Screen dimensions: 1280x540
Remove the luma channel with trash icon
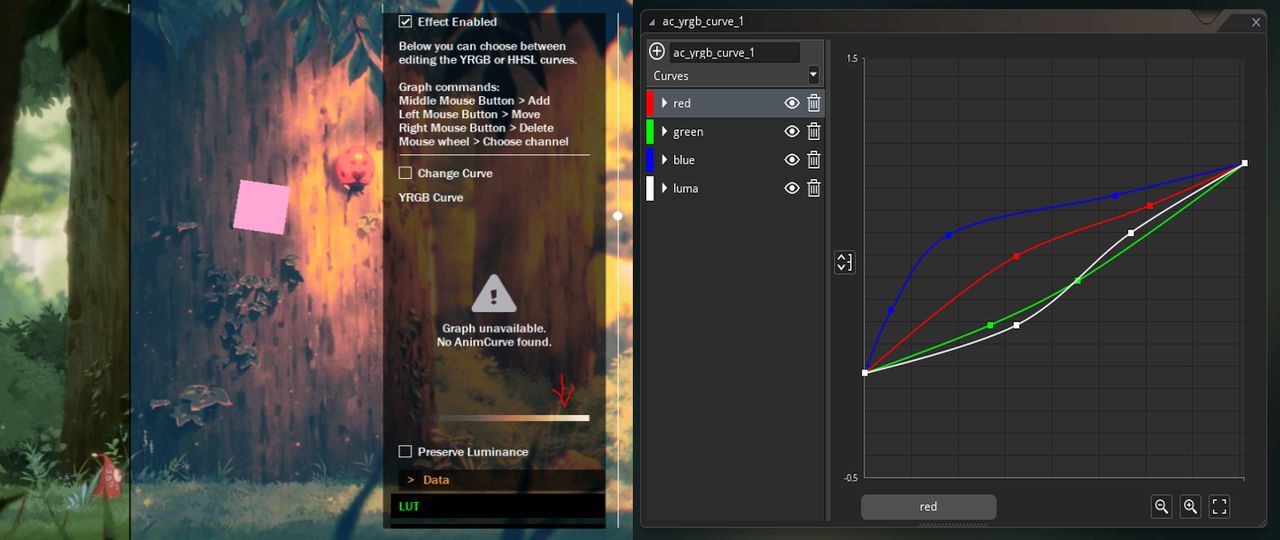tap(814, 188)
